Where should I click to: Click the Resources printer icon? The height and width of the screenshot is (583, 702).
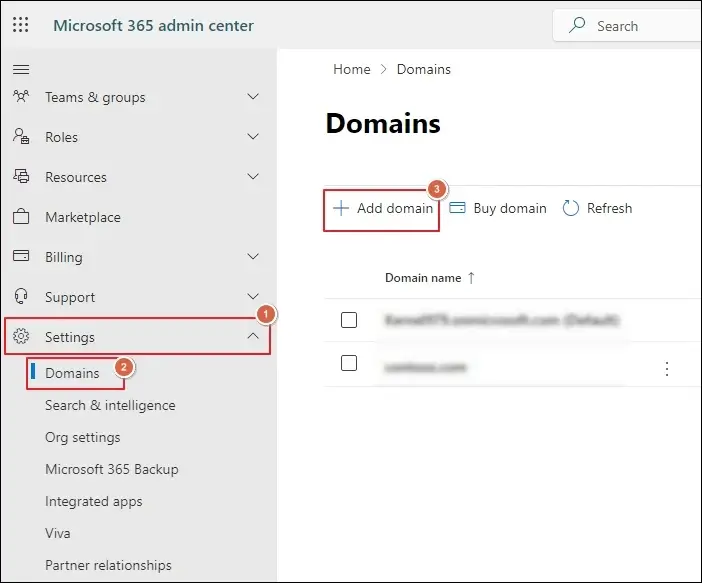[21, 176]
